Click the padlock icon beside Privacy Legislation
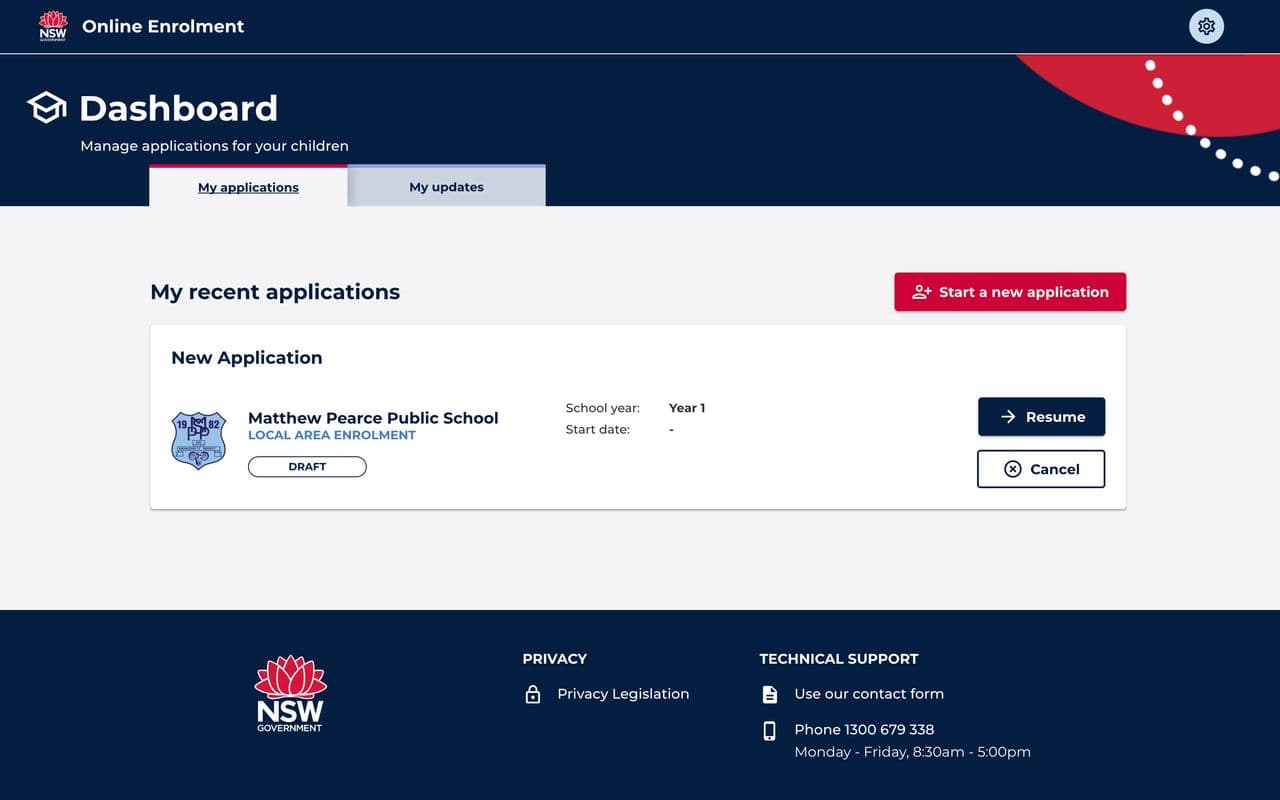 click(x=533, y=694)
